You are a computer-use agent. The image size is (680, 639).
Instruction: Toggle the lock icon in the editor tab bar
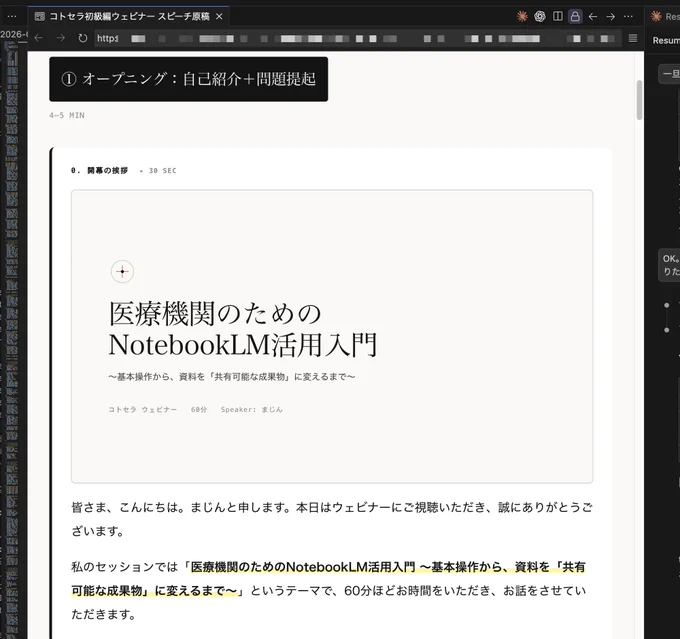575,16
